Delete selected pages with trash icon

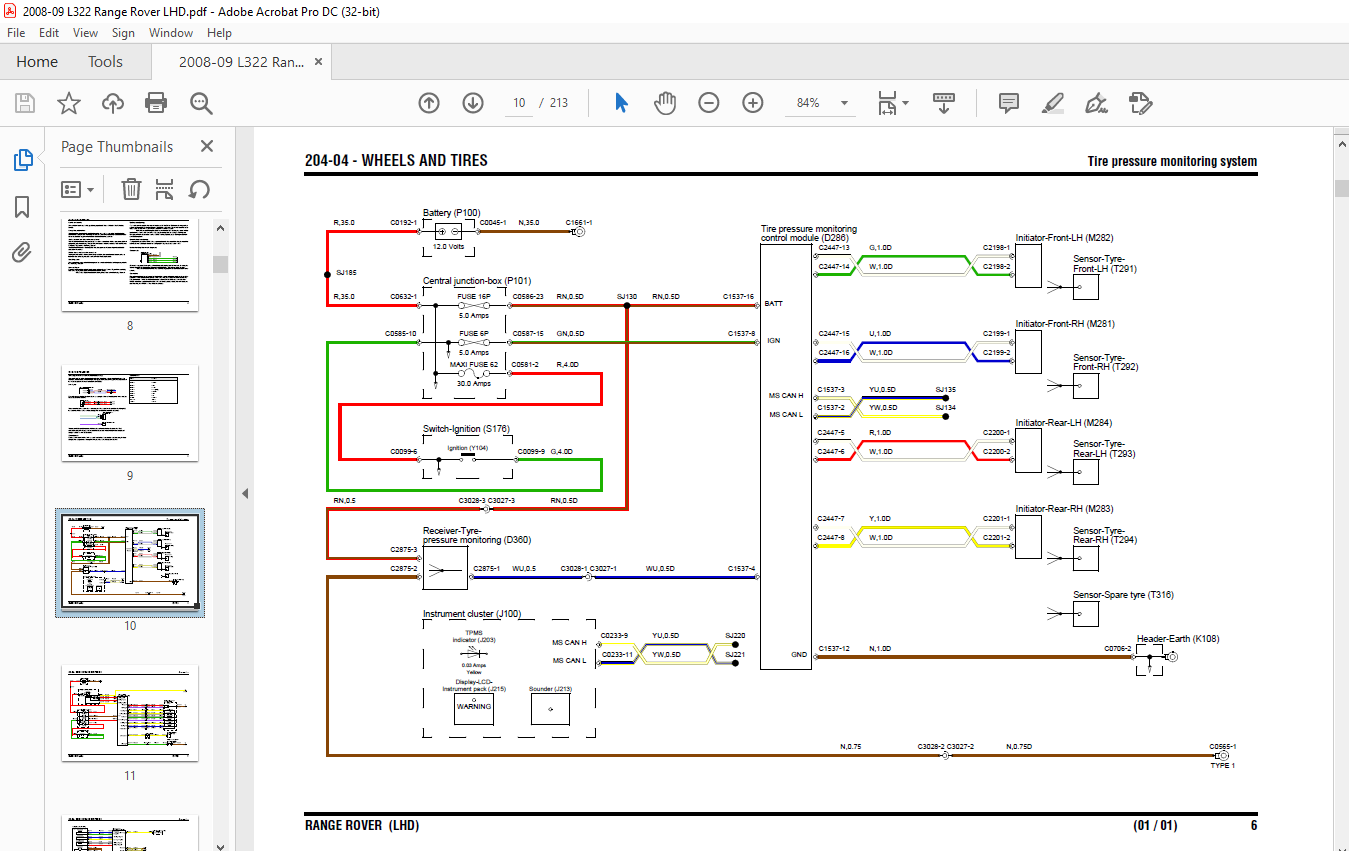tap(131, 189)
